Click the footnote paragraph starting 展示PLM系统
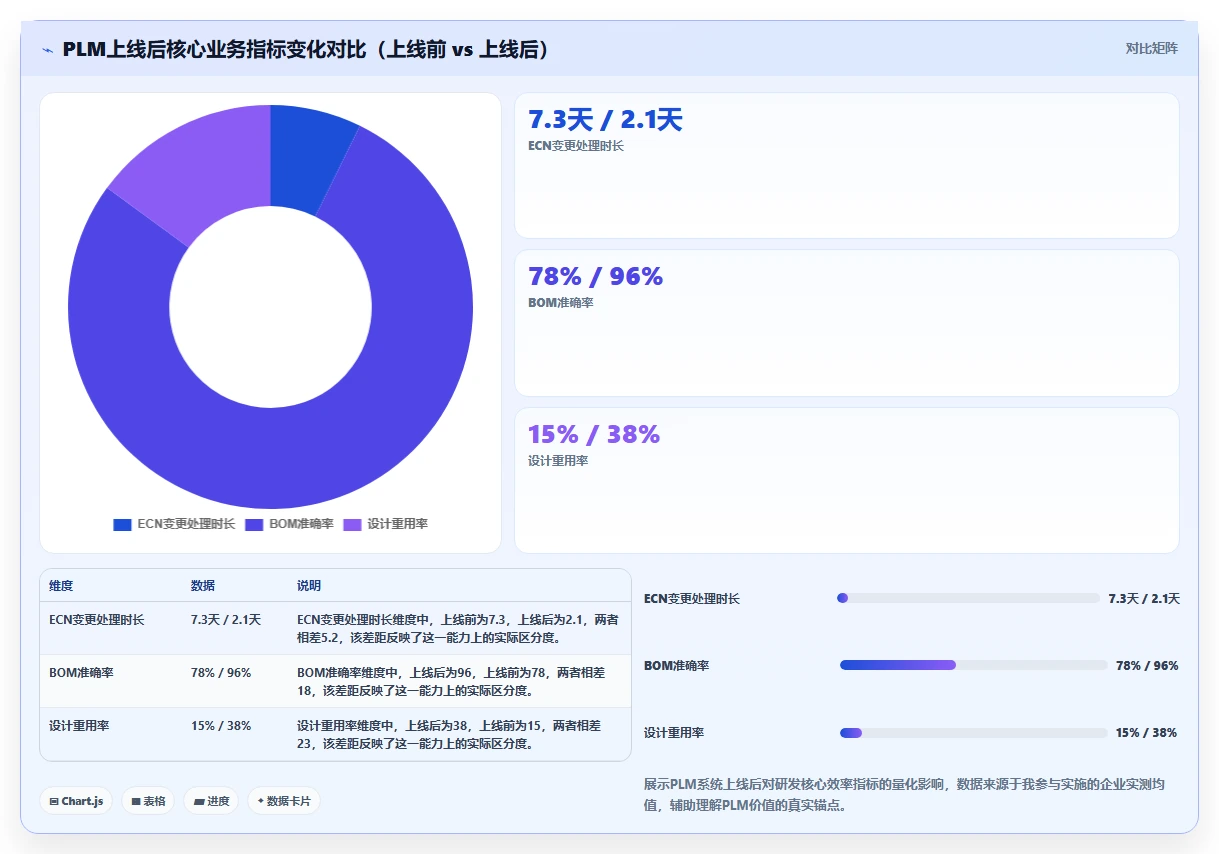Viewport: 1219px width, 854px height. [905, 795]
